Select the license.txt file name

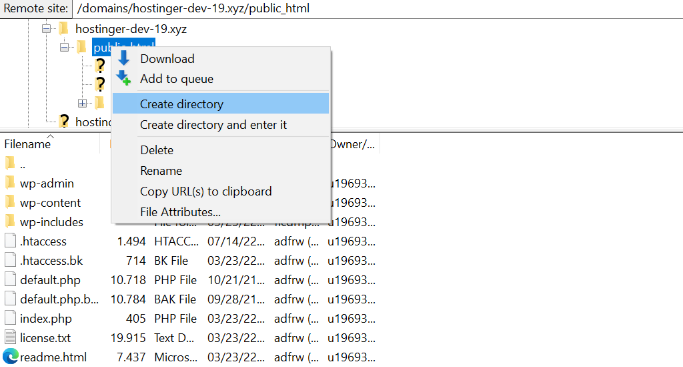pyautogui.click(x=45, y=337)
